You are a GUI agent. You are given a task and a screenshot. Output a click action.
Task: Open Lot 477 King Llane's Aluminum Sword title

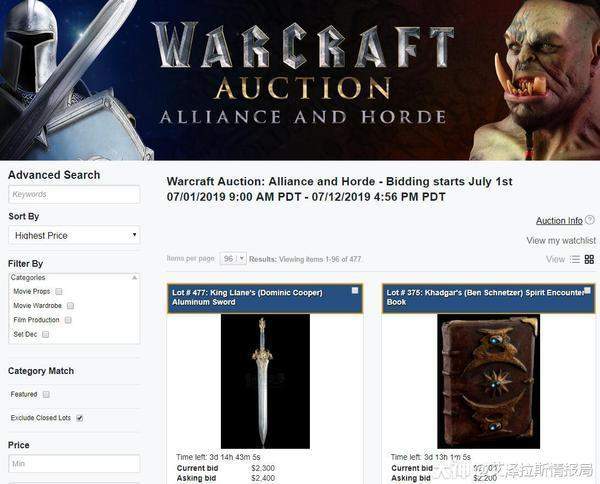click(247, 297)
